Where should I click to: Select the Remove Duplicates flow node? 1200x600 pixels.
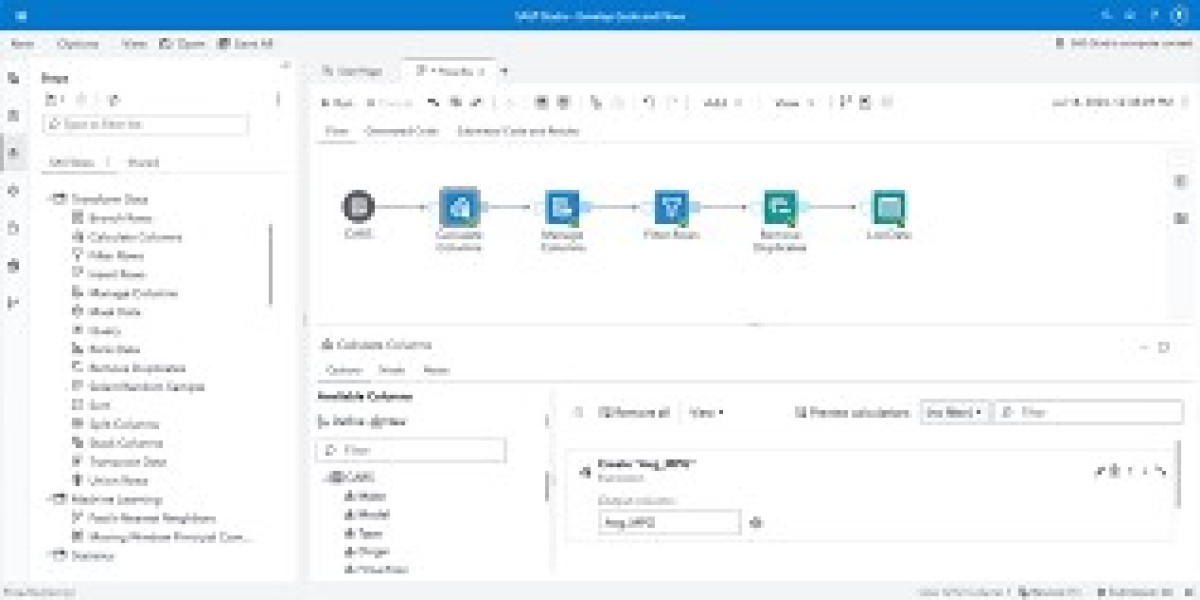(x=780, y=208)
